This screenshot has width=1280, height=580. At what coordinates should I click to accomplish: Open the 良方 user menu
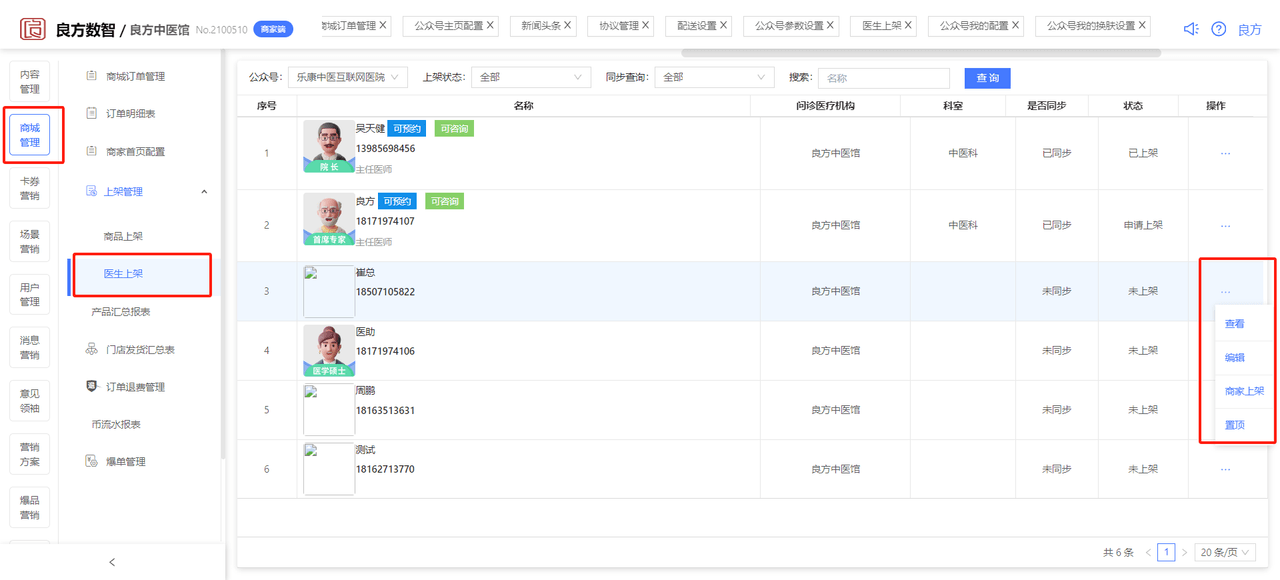tap(1250, 30)
